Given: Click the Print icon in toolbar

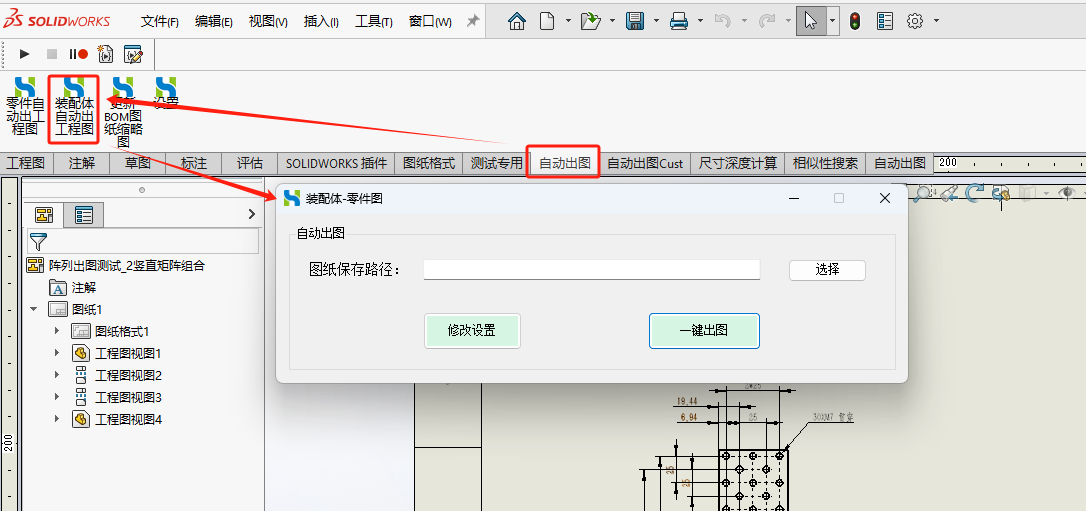Looking at the screenshot, I should (679, 21).
